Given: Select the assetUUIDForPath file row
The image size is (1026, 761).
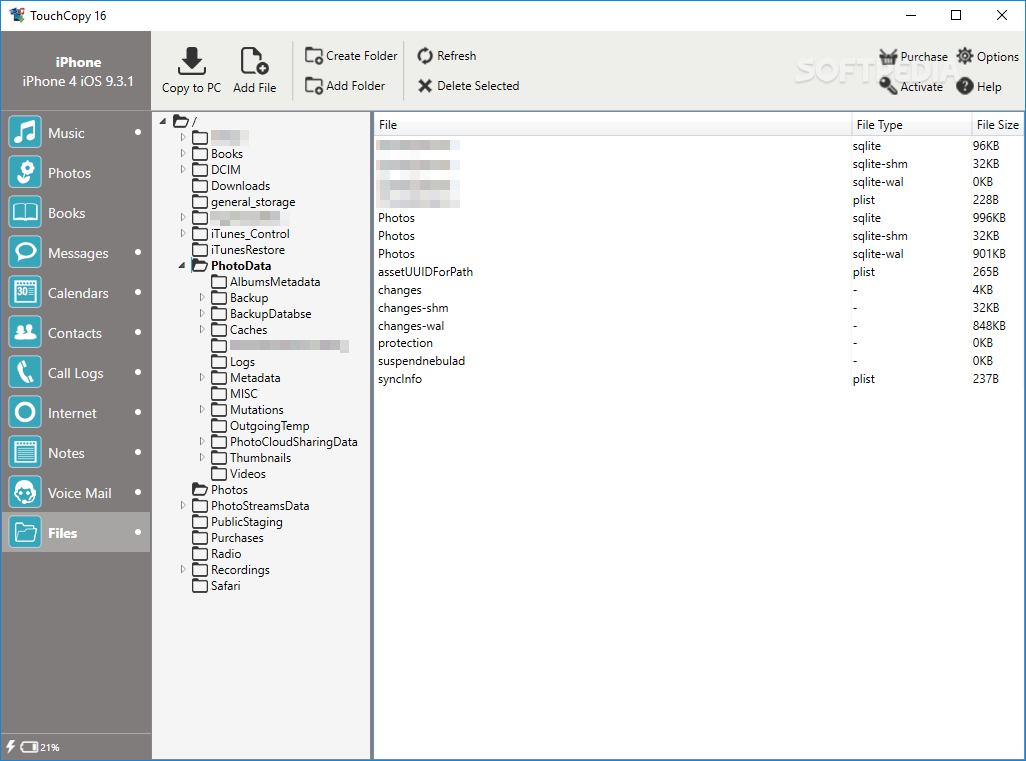Looking at the screenshot, I should [698, 272].
